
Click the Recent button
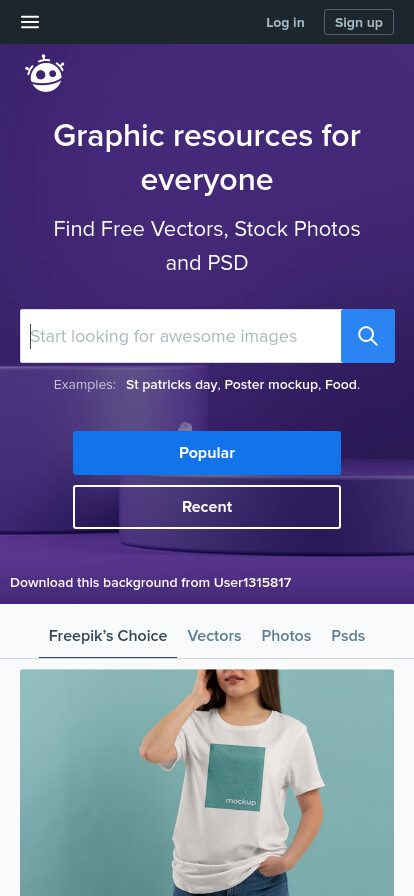207,507
